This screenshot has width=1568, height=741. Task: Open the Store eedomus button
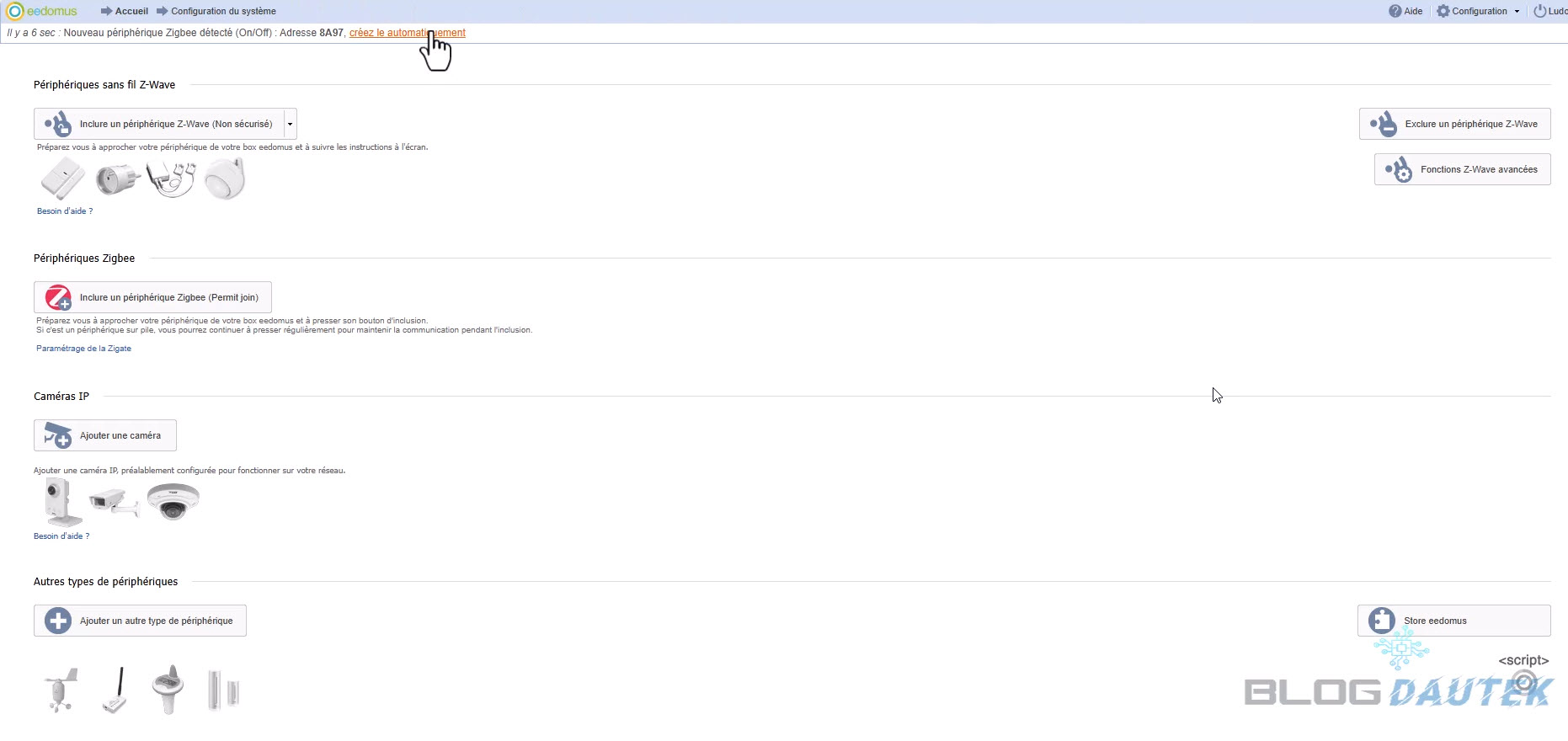click(1453, 621)
